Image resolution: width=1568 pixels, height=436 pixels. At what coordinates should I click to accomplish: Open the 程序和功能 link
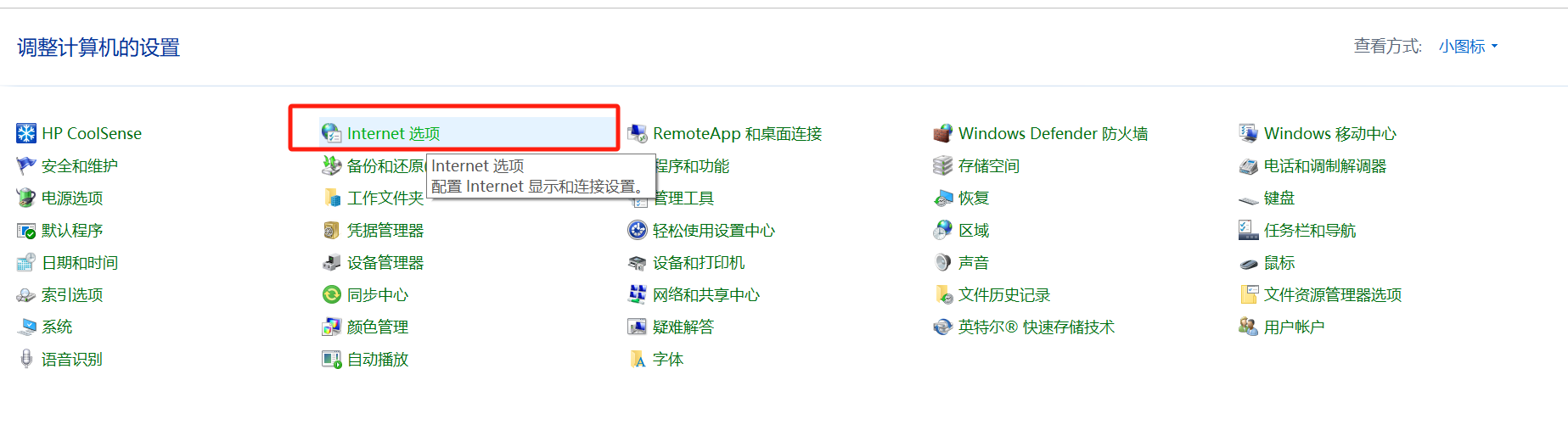click(x=693, y=166)
